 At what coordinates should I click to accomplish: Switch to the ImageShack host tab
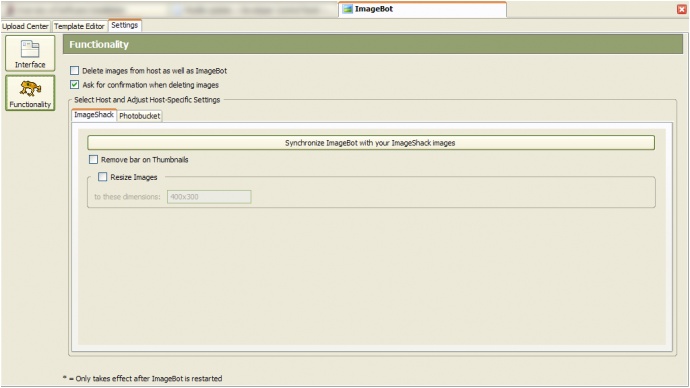[94, 115]
